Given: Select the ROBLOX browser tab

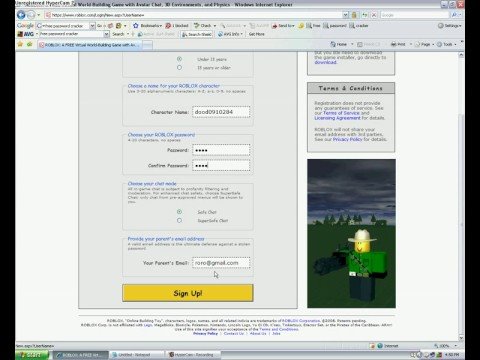Looking at the screenshot, I should click(90, 45).
